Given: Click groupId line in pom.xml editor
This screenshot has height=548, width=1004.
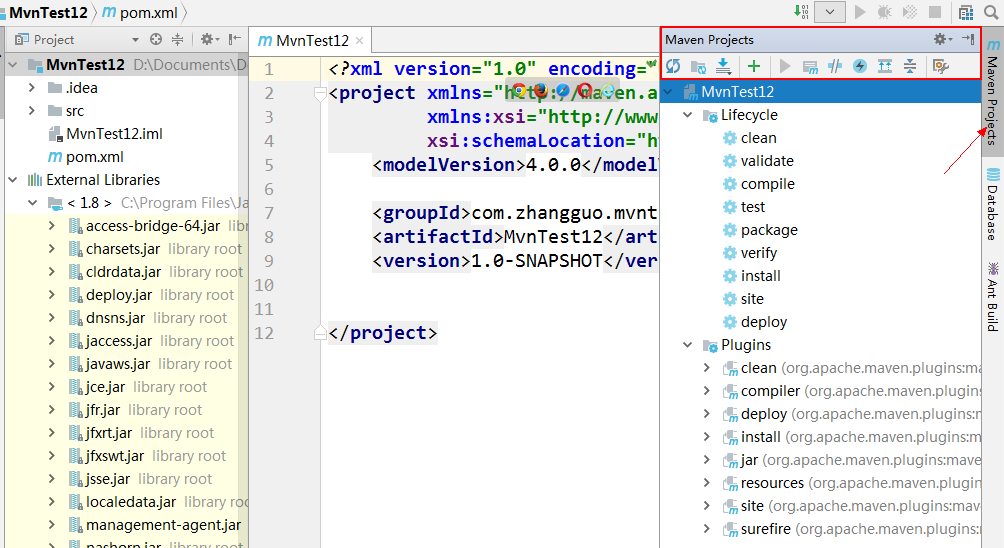Looking at the screenshot, I should [x=514, y=213].
